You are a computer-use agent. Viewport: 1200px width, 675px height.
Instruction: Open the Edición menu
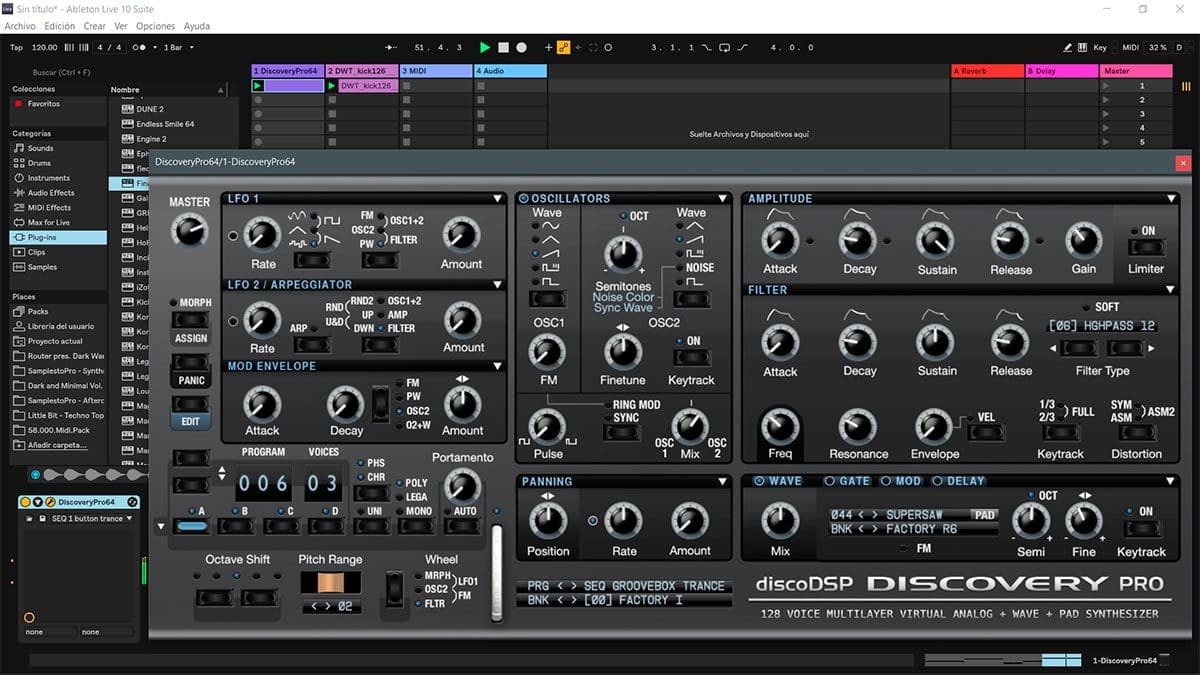(x=60, y=26)
